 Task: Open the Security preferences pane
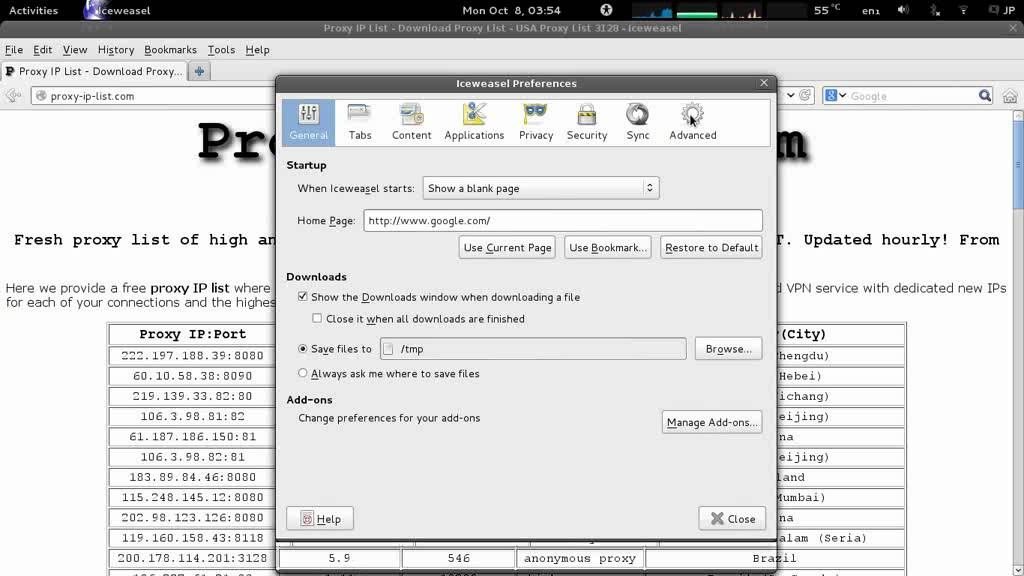pos(586,122)
